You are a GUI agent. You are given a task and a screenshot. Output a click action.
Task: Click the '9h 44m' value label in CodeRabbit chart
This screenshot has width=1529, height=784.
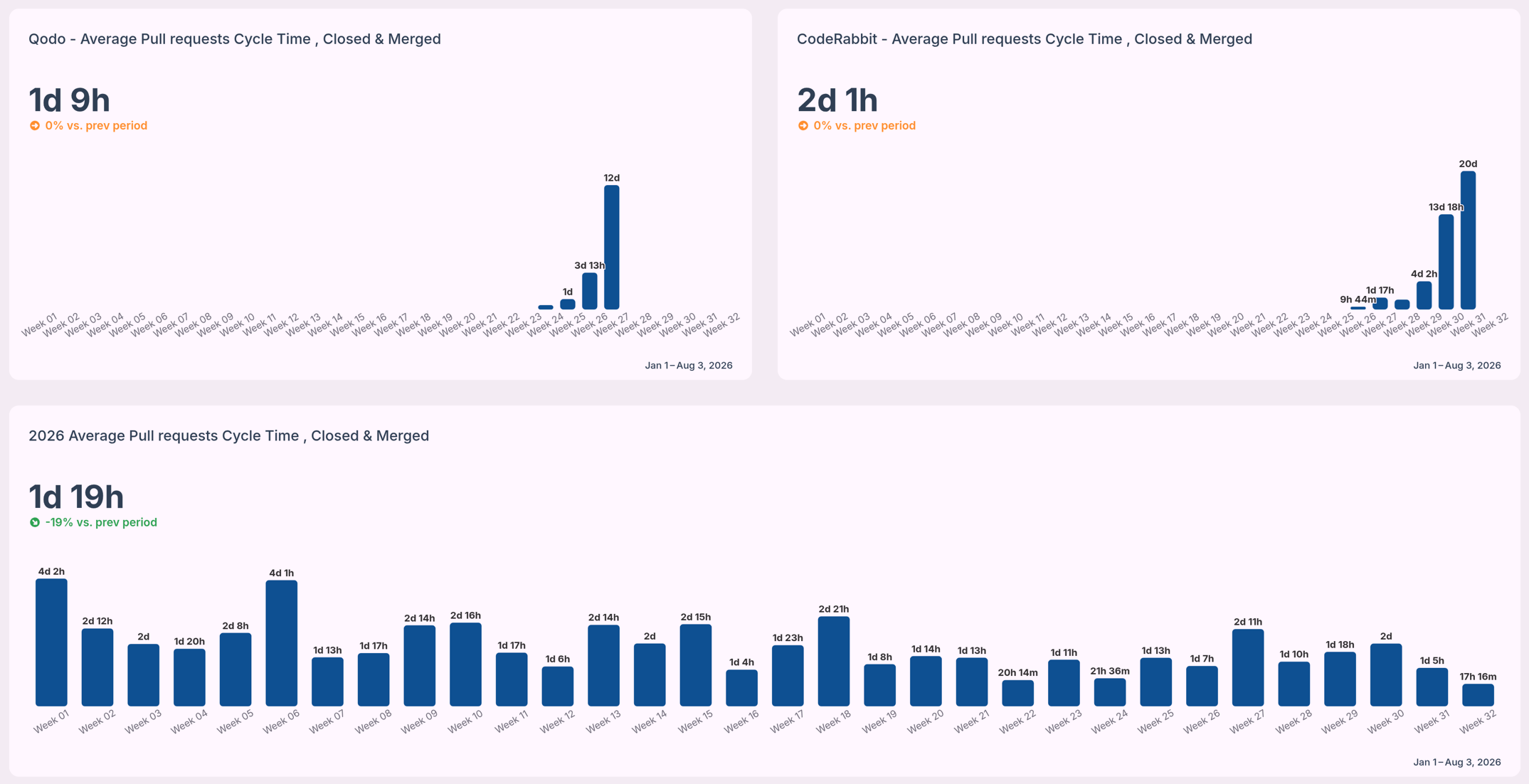pyautogui.click(x=1358, y=300)
